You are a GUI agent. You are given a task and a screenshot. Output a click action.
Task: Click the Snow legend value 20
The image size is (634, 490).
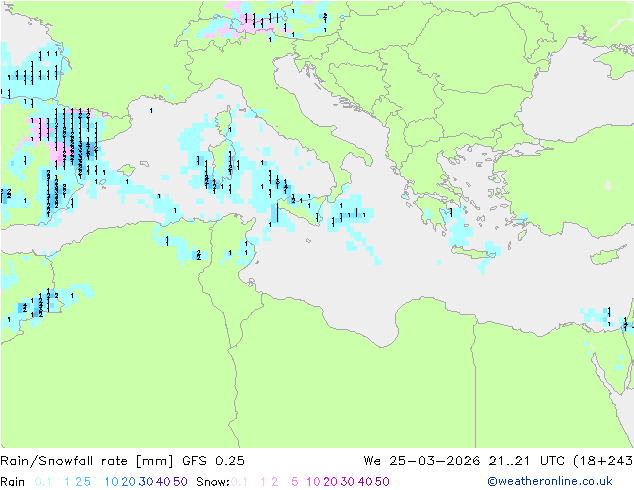tap(330, 482)
